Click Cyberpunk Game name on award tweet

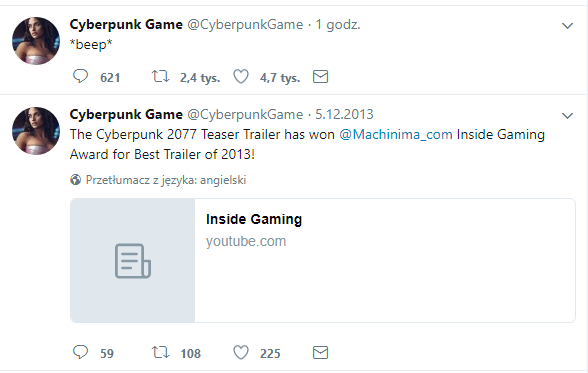click(126, 114)
